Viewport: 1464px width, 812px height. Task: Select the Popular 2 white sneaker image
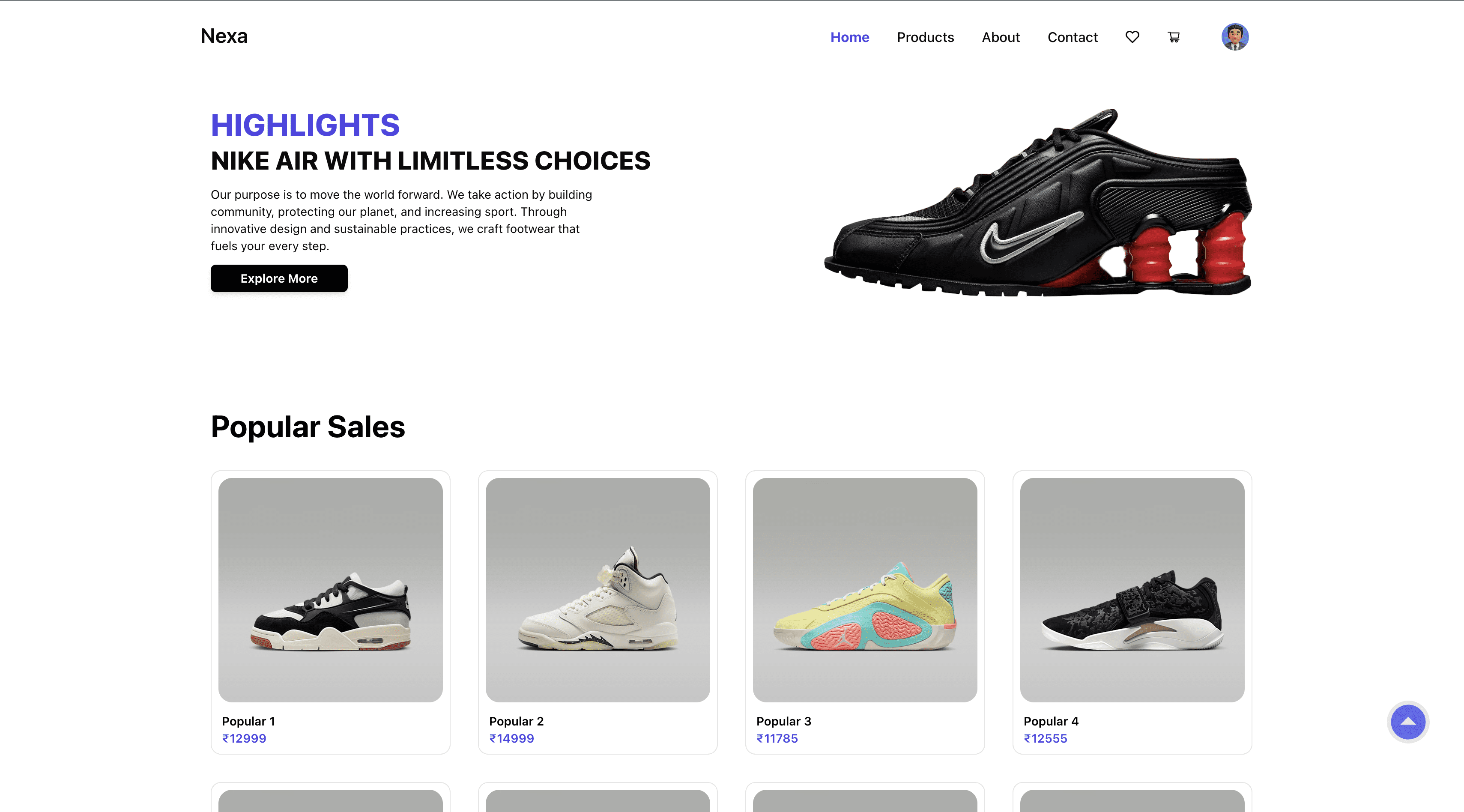[x=598, y=590]
